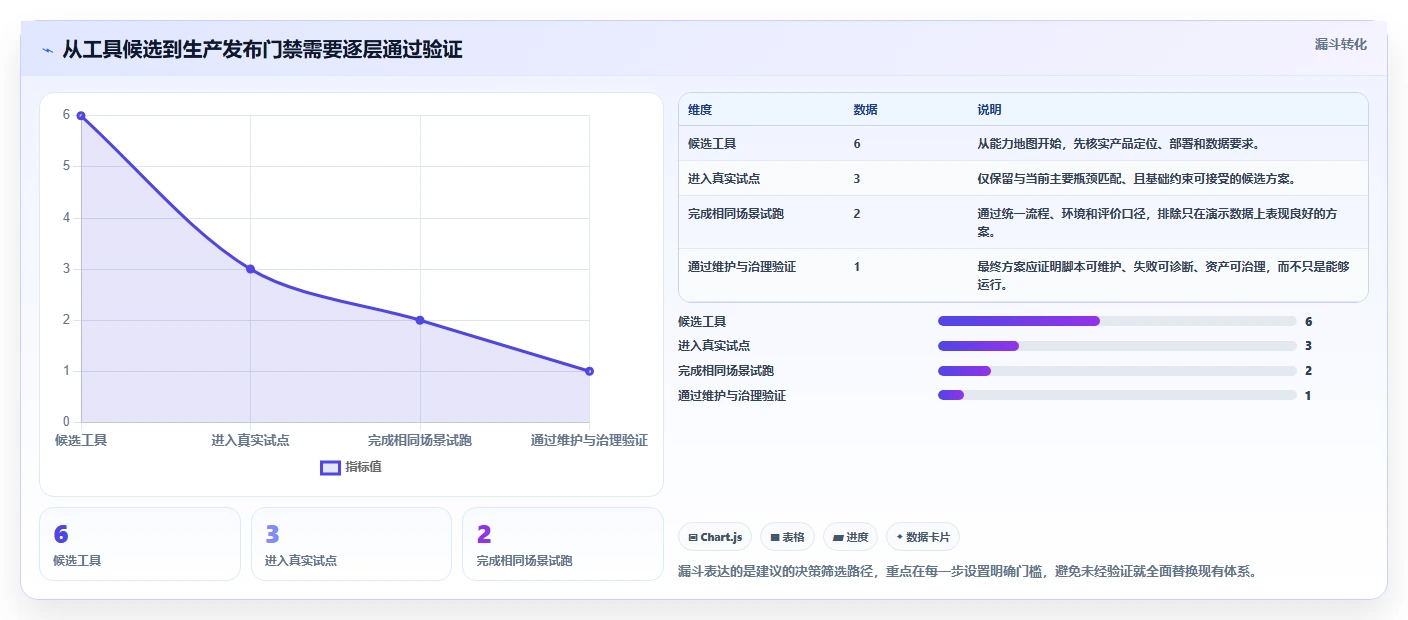Click the x-axis label 通过维护与治理验证

pos(589,440)
